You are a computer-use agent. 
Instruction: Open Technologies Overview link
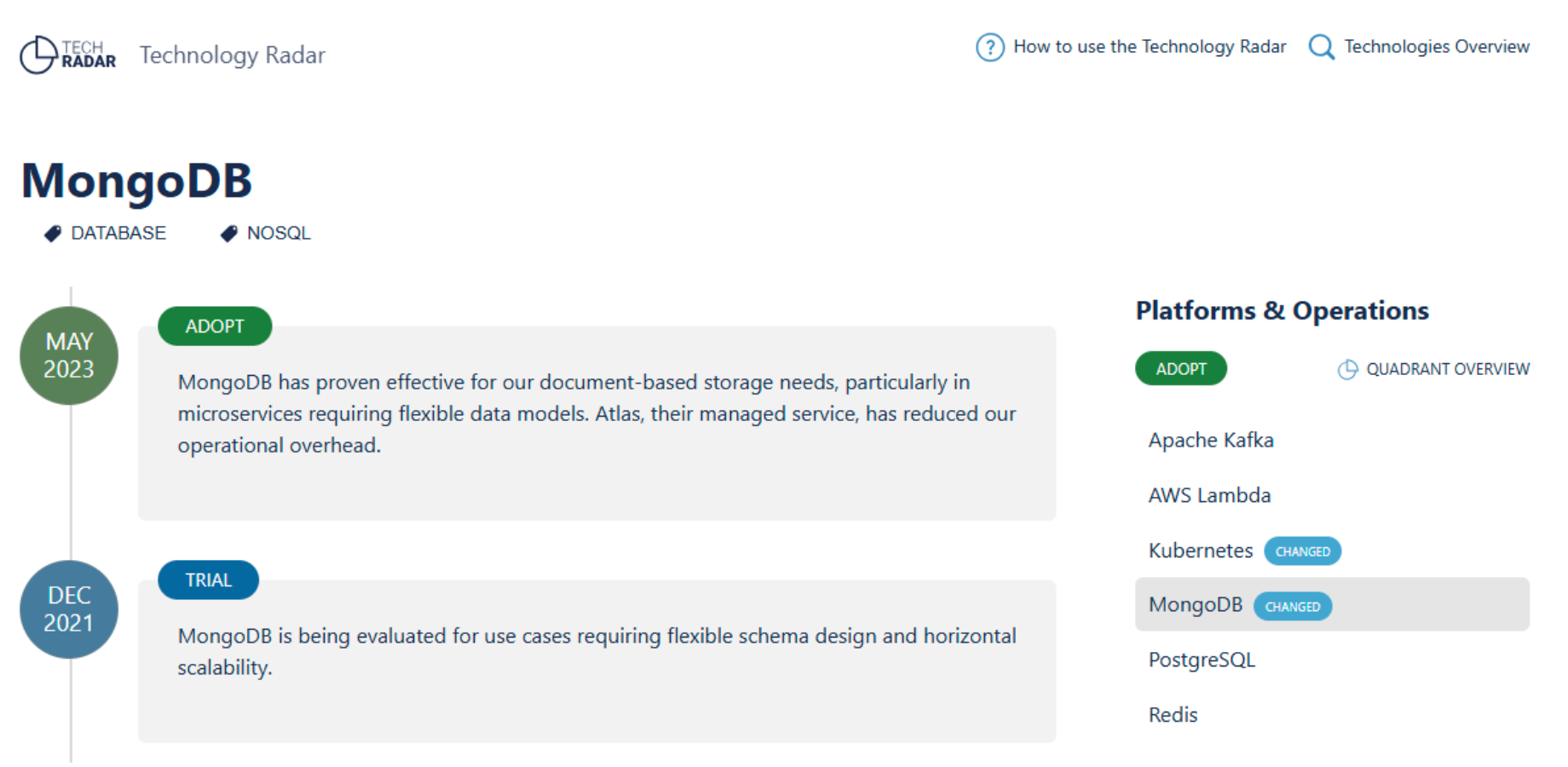point(1437,47)
